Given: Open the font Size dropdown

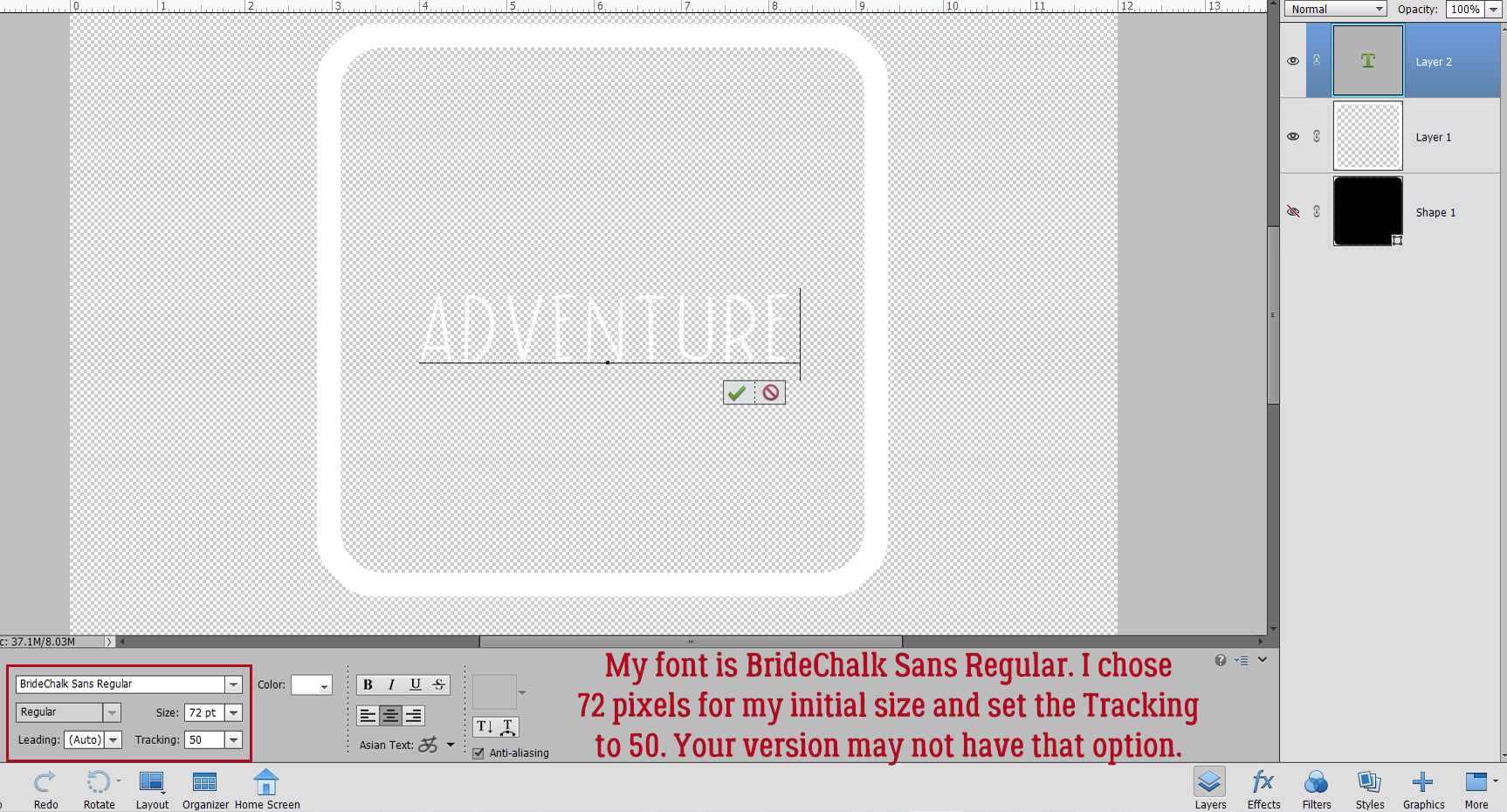Looking at the screenshot, I should pyautogui.click(x=233, y=712).
